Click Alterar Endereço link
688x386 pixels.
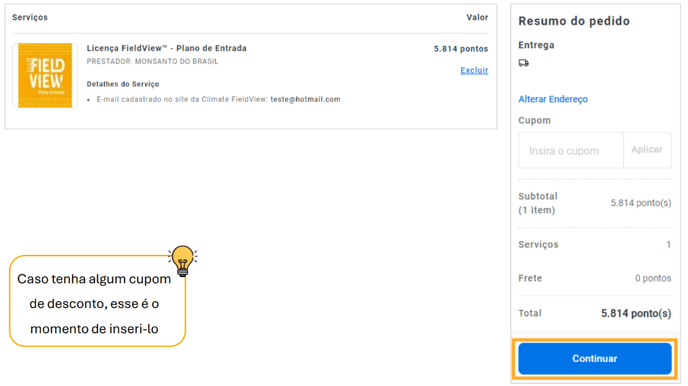[x=553, y=99]
